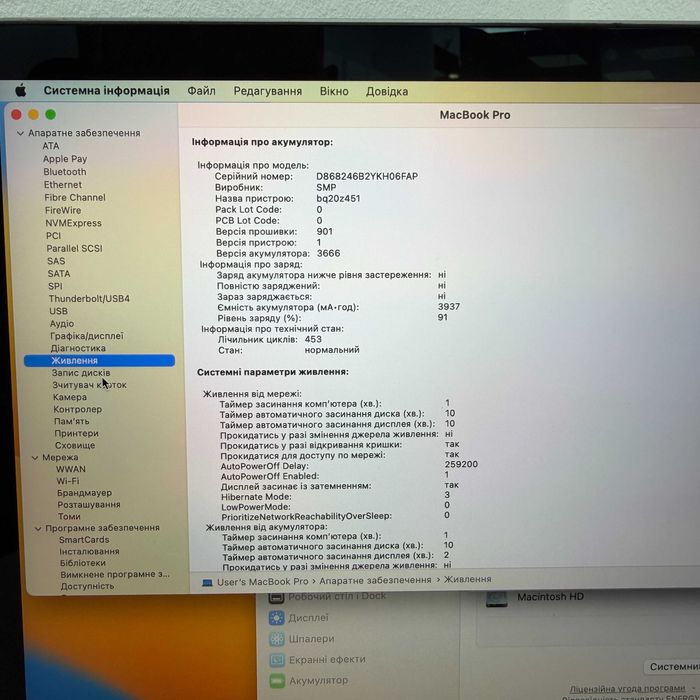Image resolution: width=700 pixels, height=700 pixels.
Task: Select Графіка/дисплеї in the sidebar
Action: pyautogui.click(x=87, y=336)
